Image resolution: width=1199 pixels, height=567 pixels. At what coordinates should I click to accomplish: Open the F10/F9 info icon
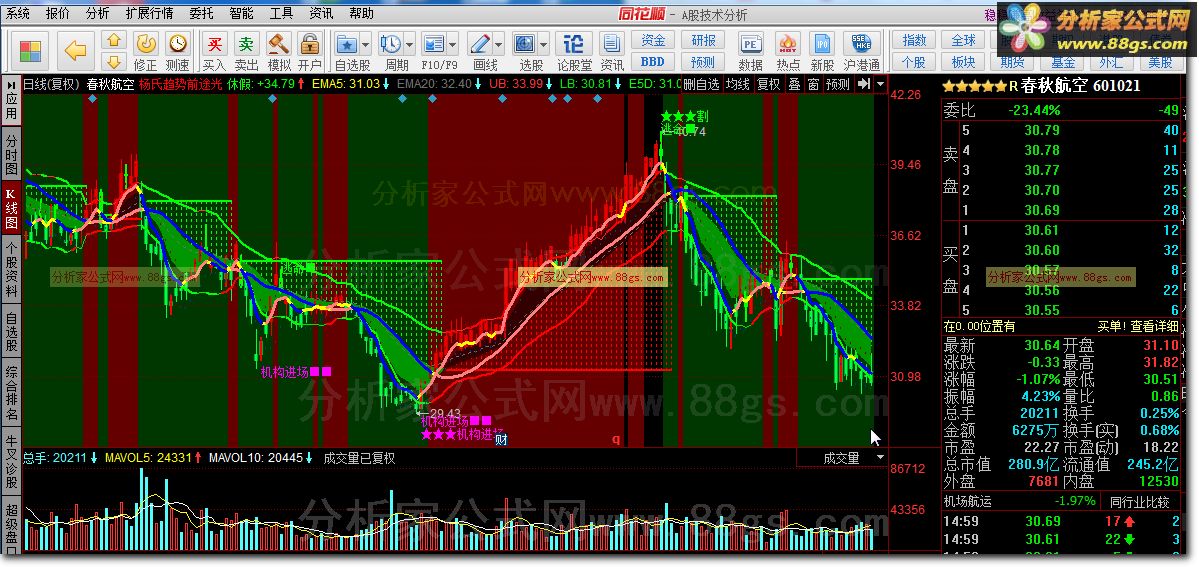(x=434, y=44)
